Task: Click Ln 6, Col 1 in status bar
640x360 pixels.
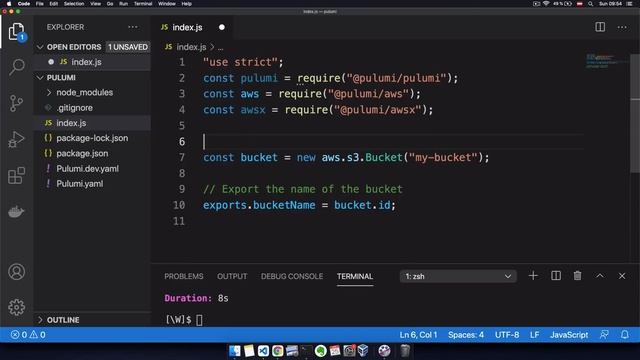Action: 418,335
